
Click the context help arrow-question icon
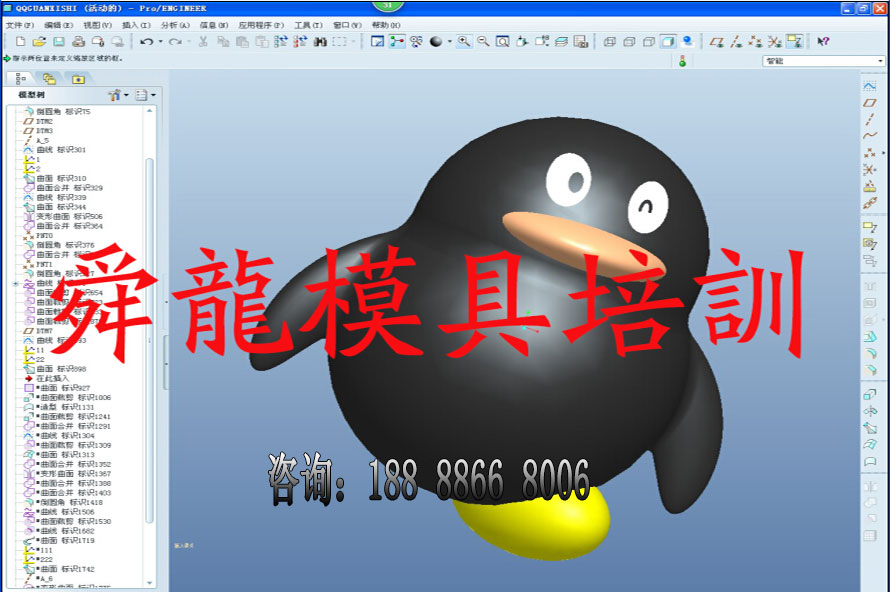click(x=823, y=41)
